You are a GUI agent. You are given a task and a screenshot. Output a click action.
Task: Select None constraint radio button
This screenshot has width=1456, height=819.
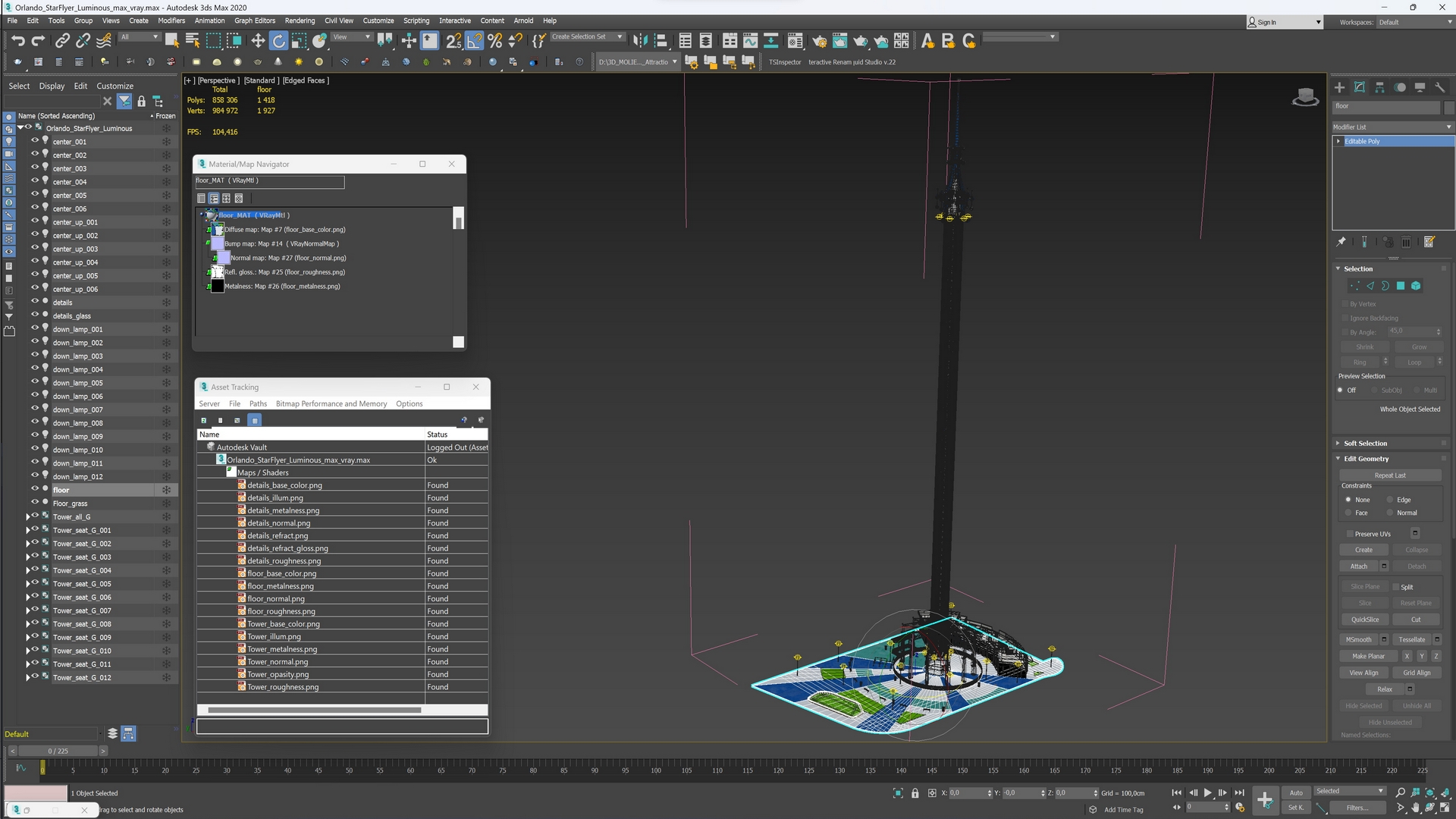pos(1348,500)
